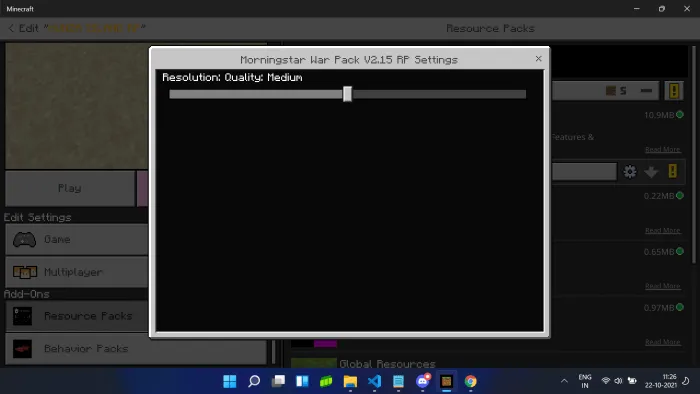Click the Minecraft icon on the taskbar
Screen dimensions: 700x394
(x=446, y=381)
